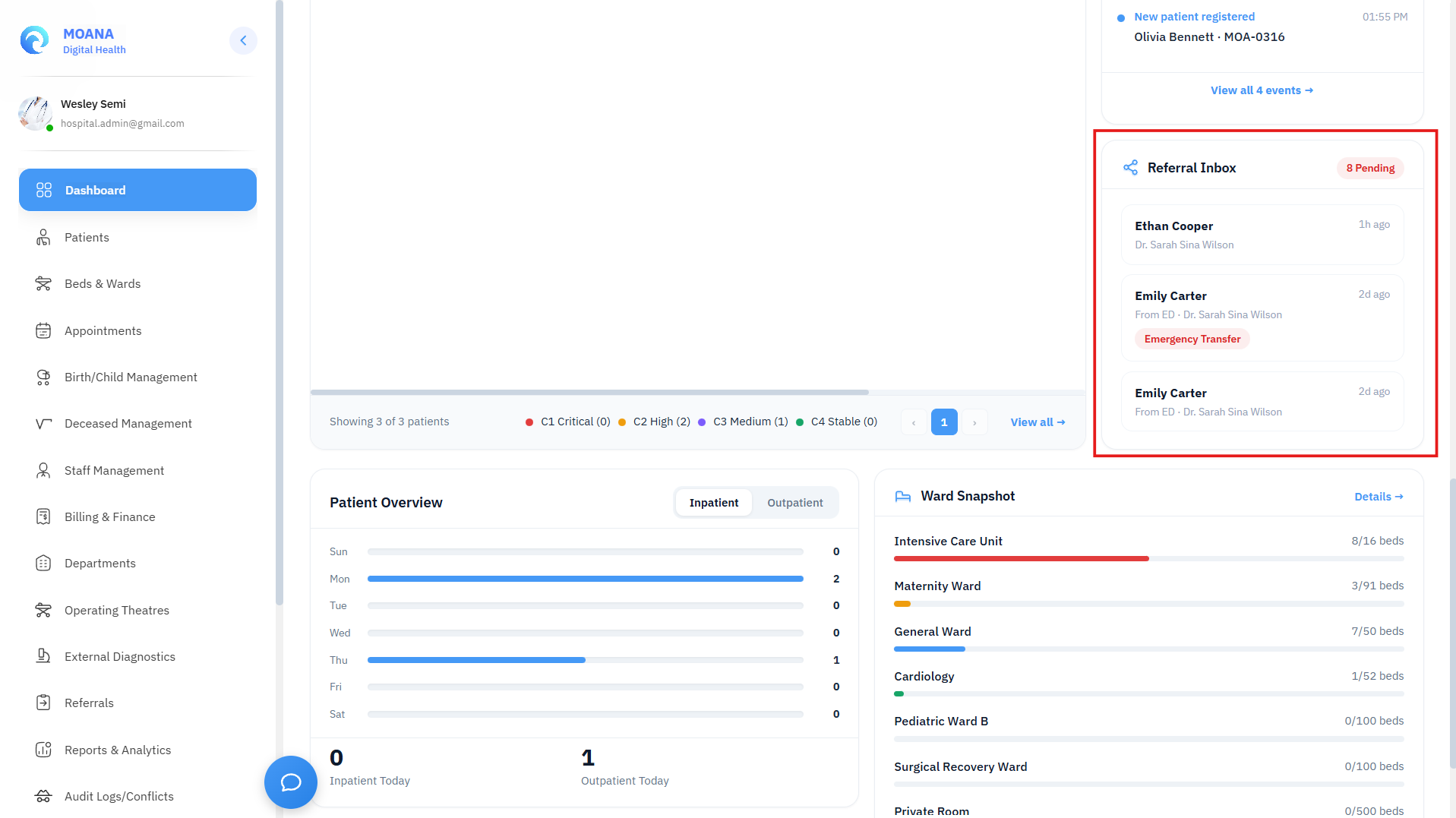Screen dimensions: 1456x818
Task: Open Beds & Wards icon in sidebar
Action: pyautogui.click(x=43, y=284)
